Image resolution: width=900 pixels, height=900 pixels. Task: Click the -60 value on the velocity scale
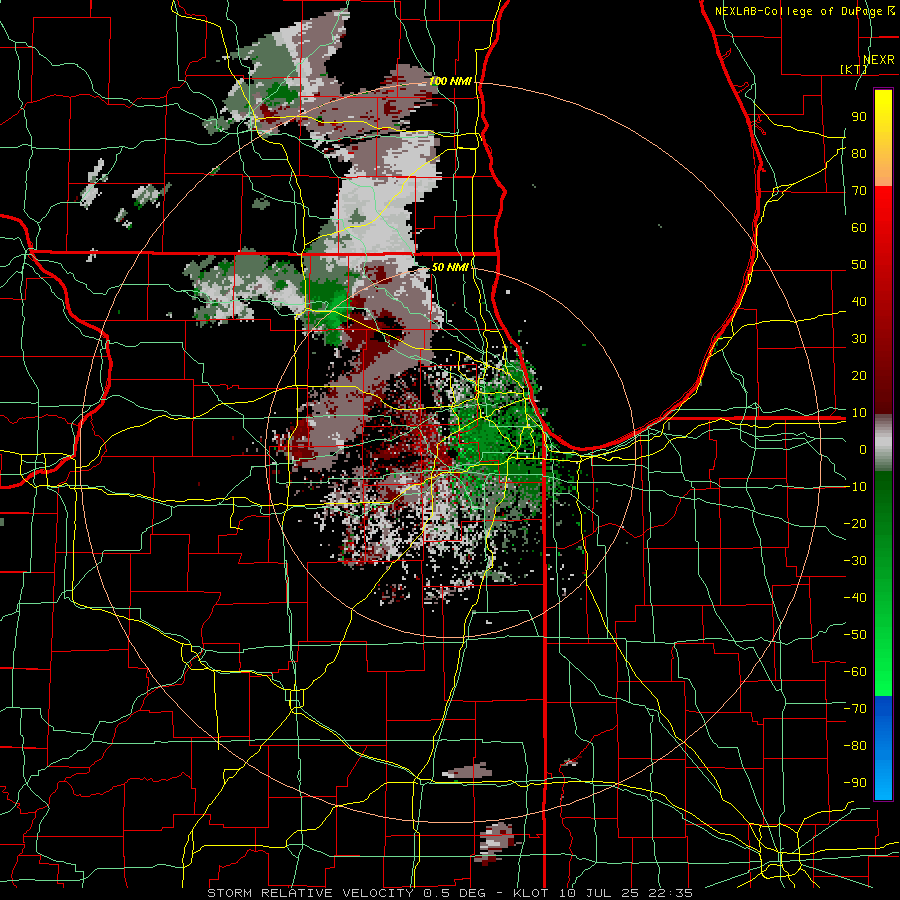(x=855, y=672)
